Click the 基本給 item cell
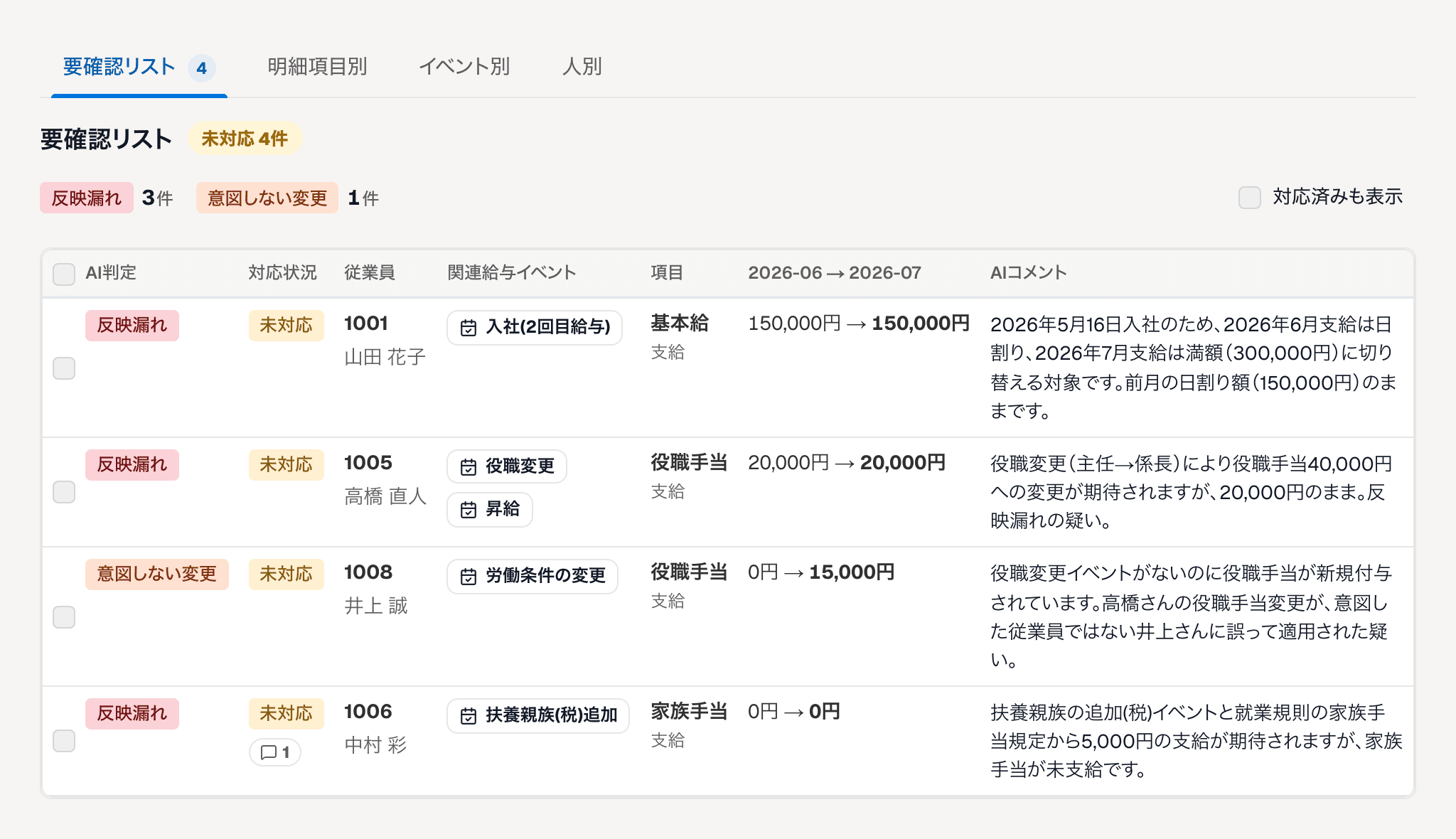This screenshot has height=839, width=1456. tap(680, 324)
